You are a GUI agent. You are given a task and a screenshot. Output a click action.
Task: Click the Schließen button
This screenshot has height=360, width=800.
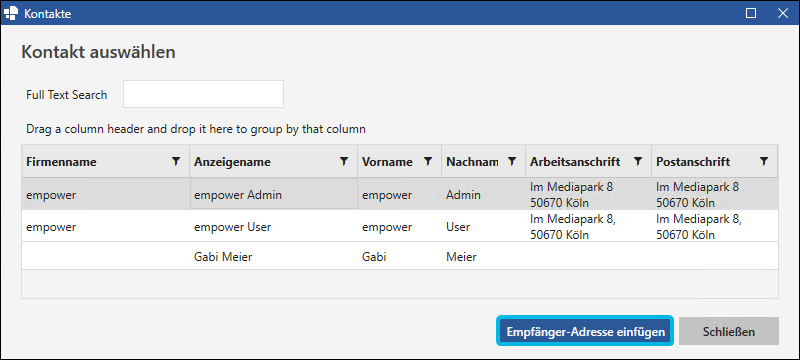tap(729, 331)
